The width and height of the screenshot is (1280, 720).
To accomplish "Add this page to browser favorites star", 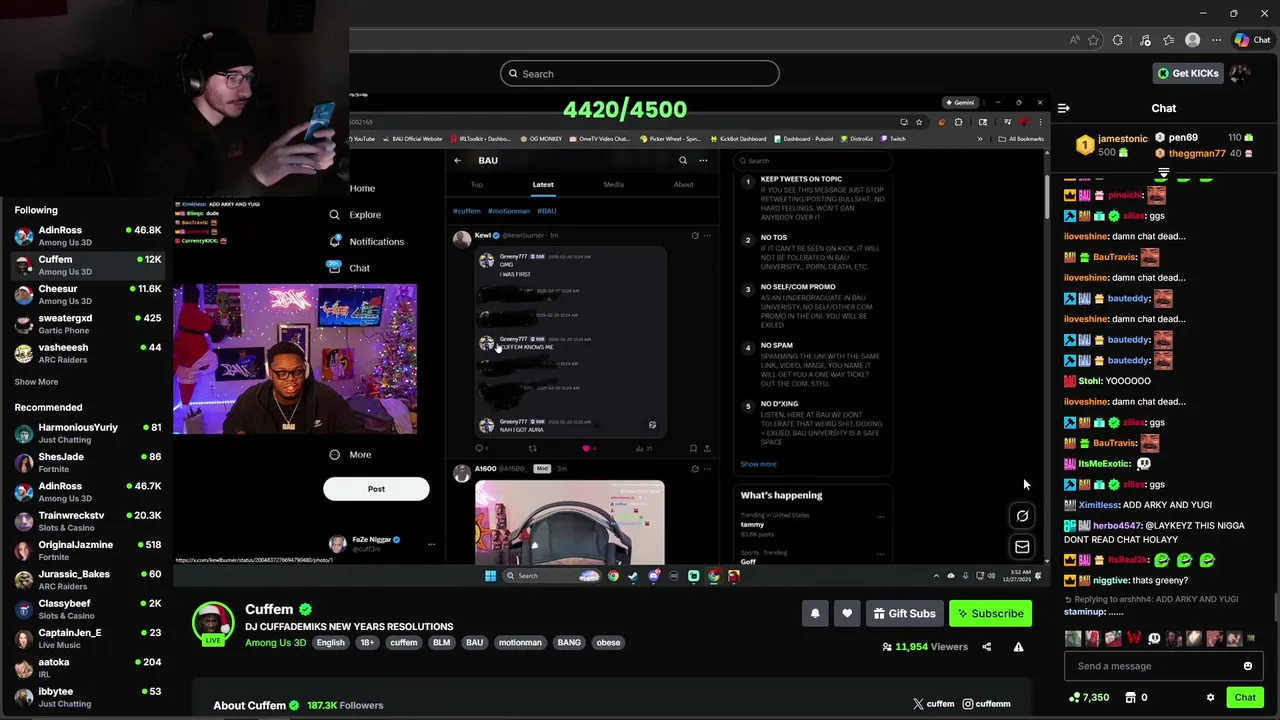I will click(1093, 40).
